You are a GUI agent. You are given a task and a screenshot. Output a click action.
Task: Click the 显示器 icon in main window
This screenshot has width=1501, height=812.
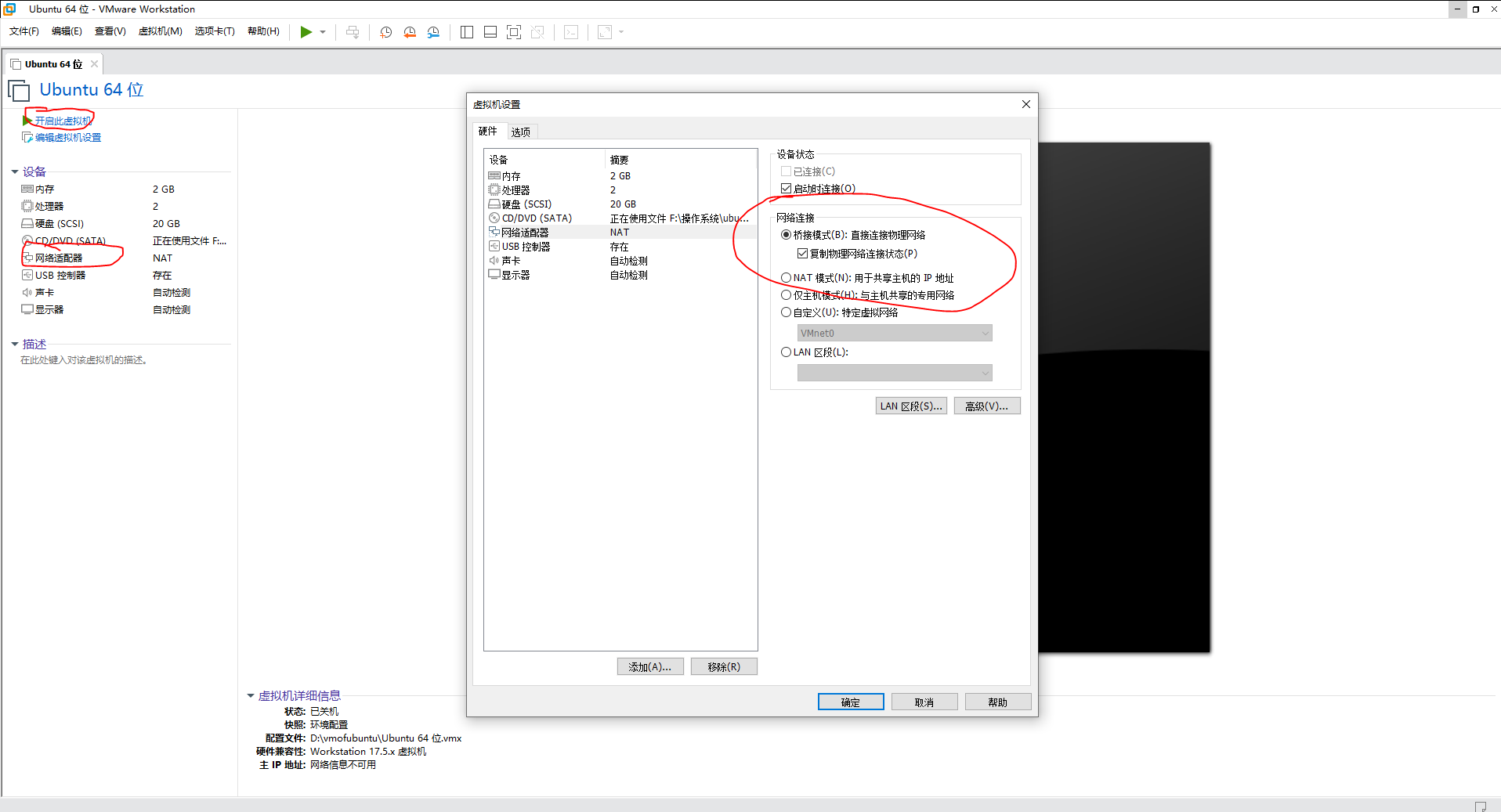click(x=27, y=310)
